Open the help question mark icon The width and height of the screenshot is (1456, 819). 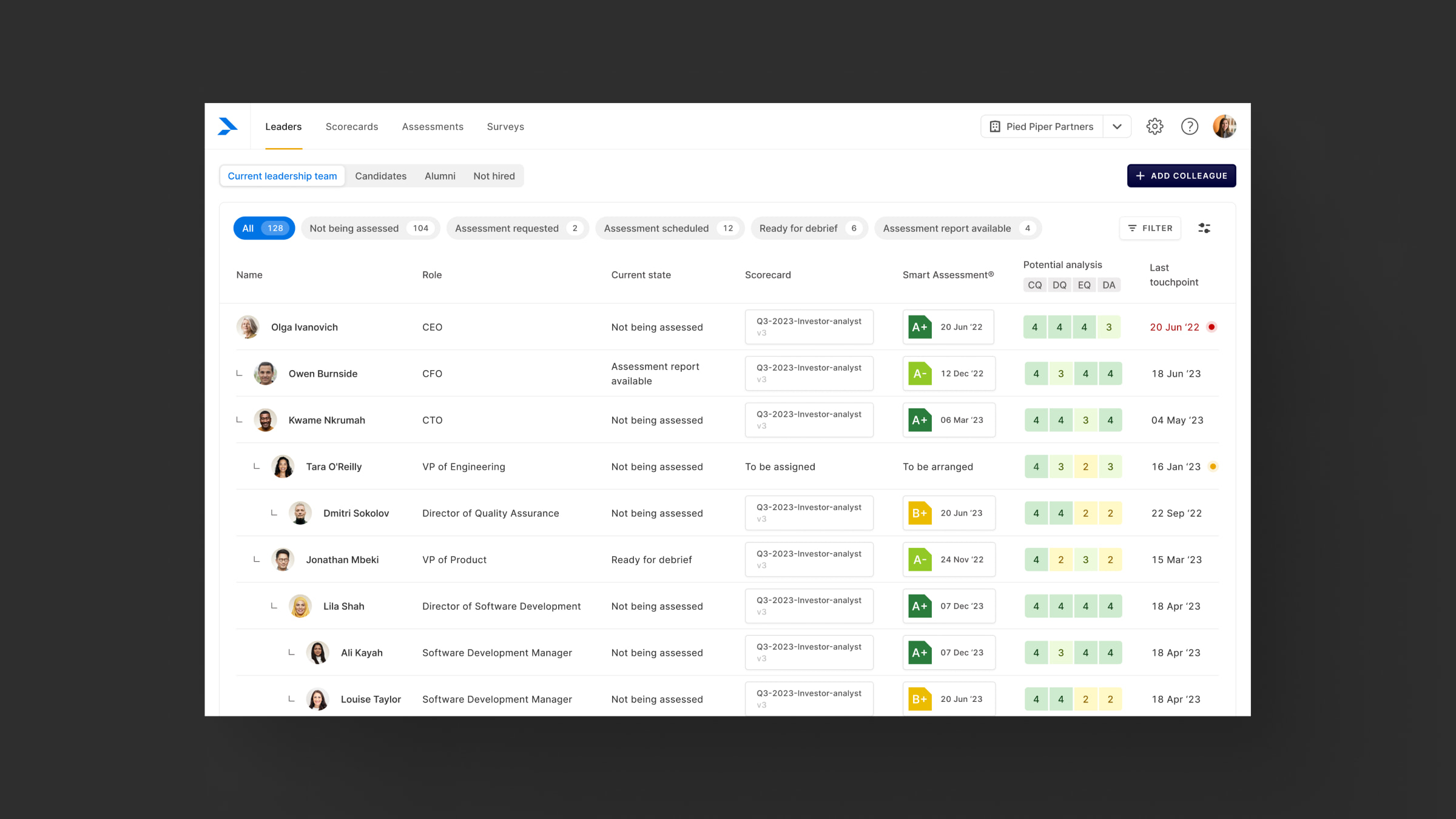[x=1190, y=126]
